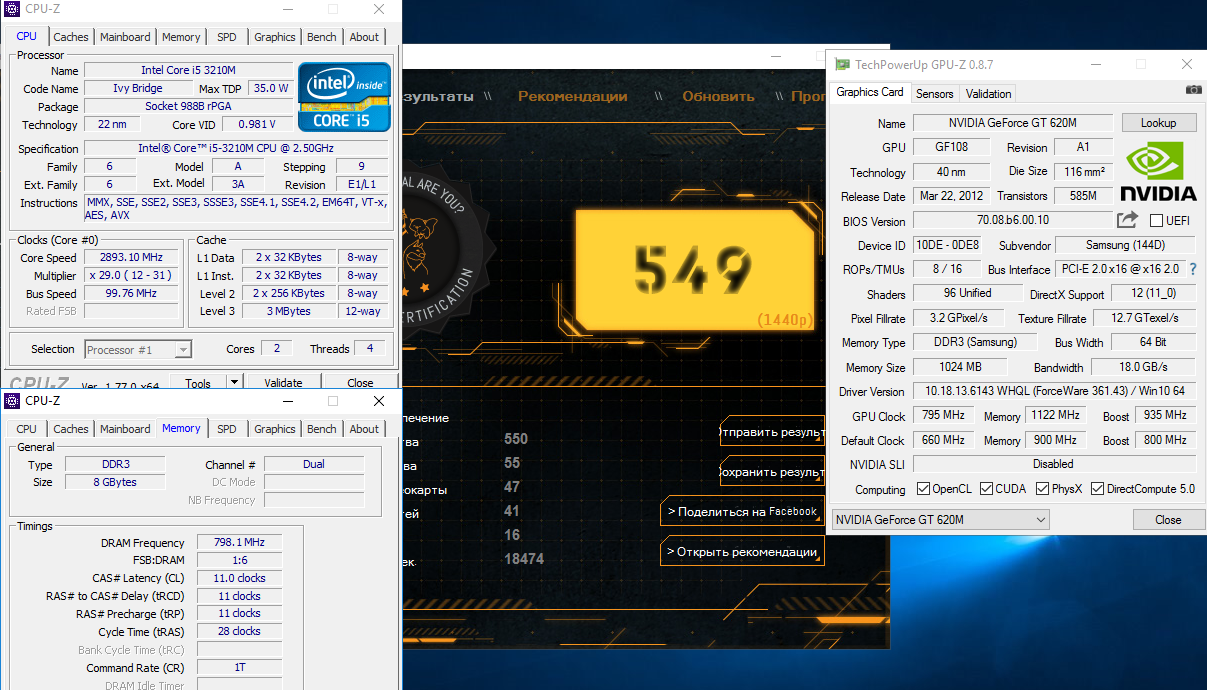1207x690 pixels.
Task: Toggle the CUDA checkbox
Action: tap(986, 489)
